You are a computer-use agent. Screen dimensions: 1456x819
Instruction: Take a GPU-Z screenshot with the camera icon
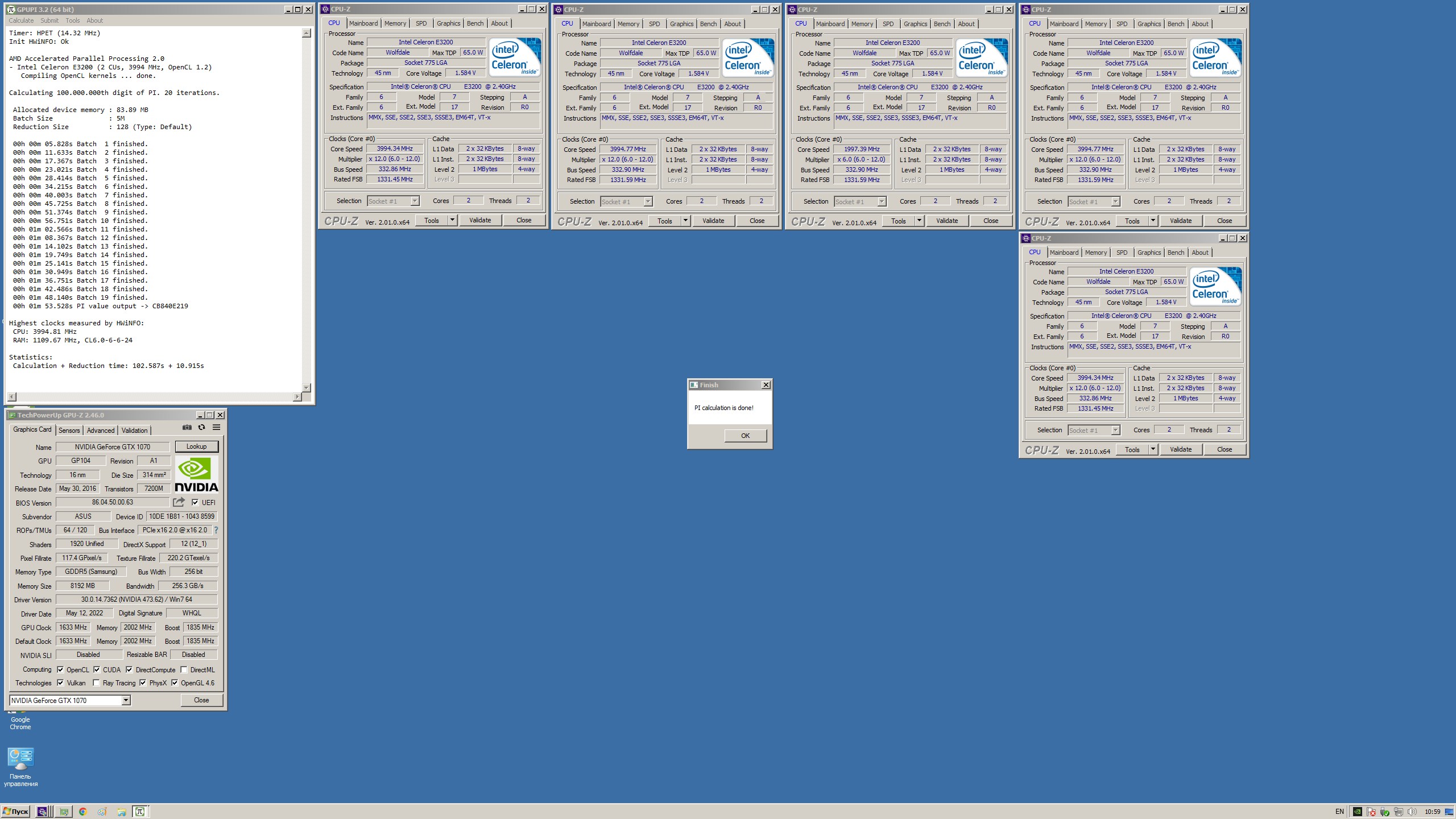(187, 428)
